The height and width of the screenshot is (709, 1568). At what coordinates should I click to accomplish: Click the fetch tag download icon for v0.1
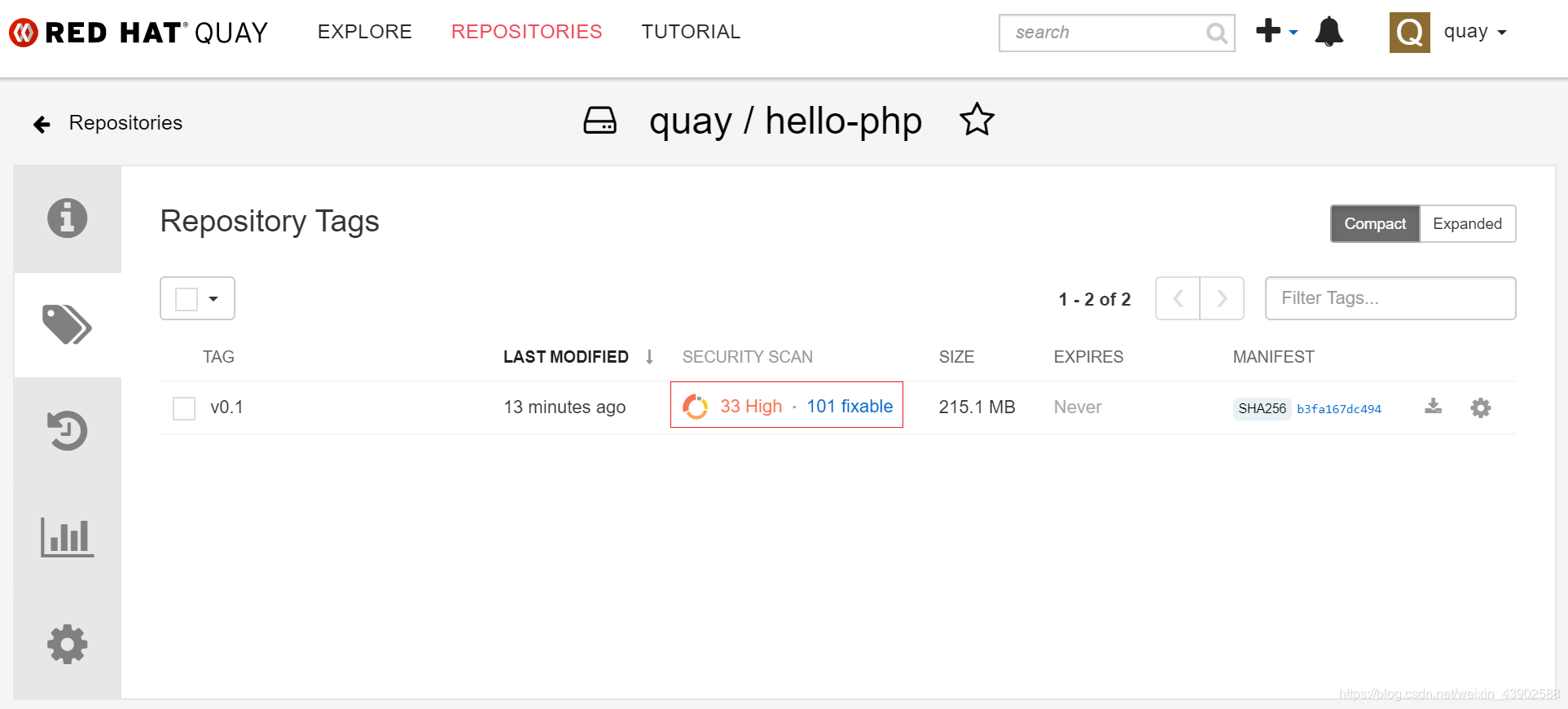[1434, 407]
